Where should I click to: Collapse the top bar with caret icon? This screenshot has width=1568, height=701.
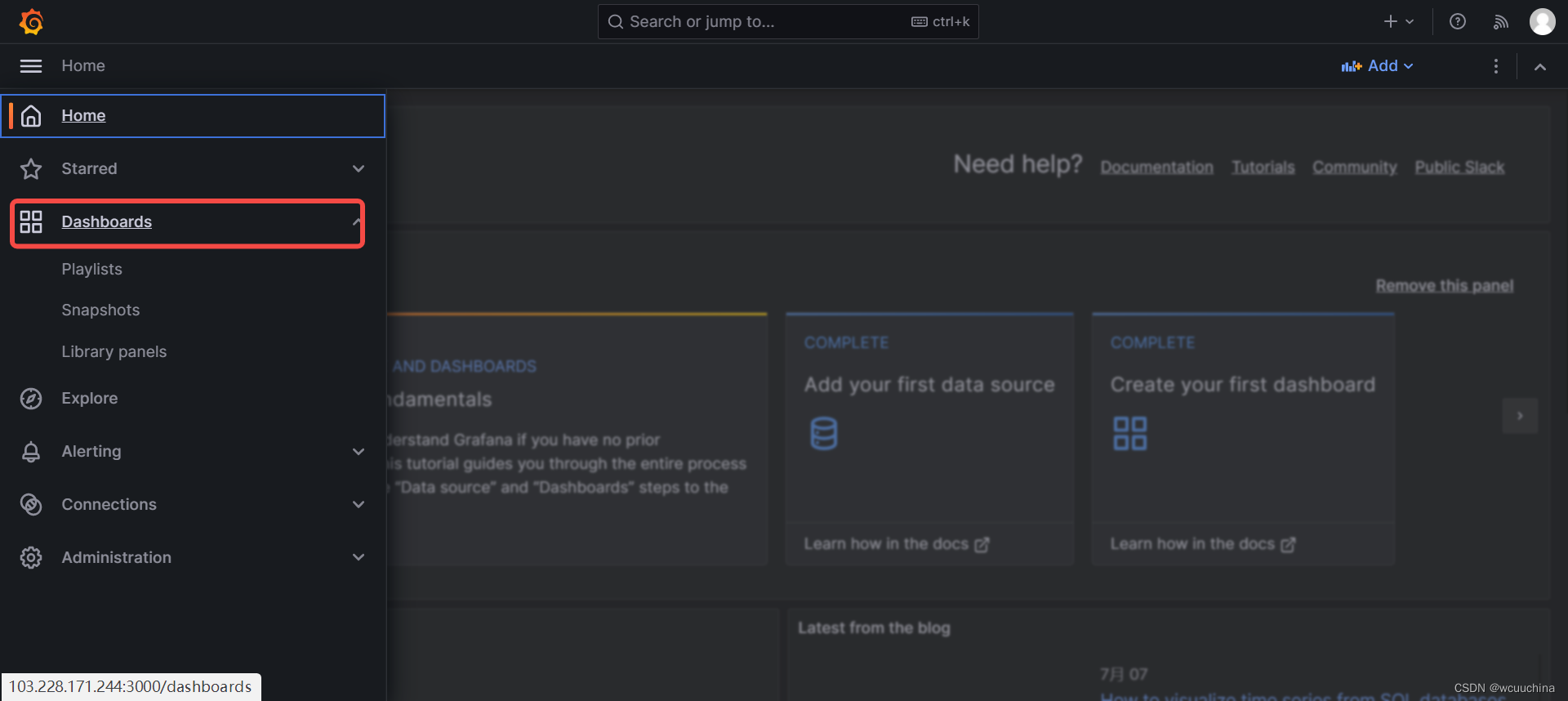[1540, 67]
